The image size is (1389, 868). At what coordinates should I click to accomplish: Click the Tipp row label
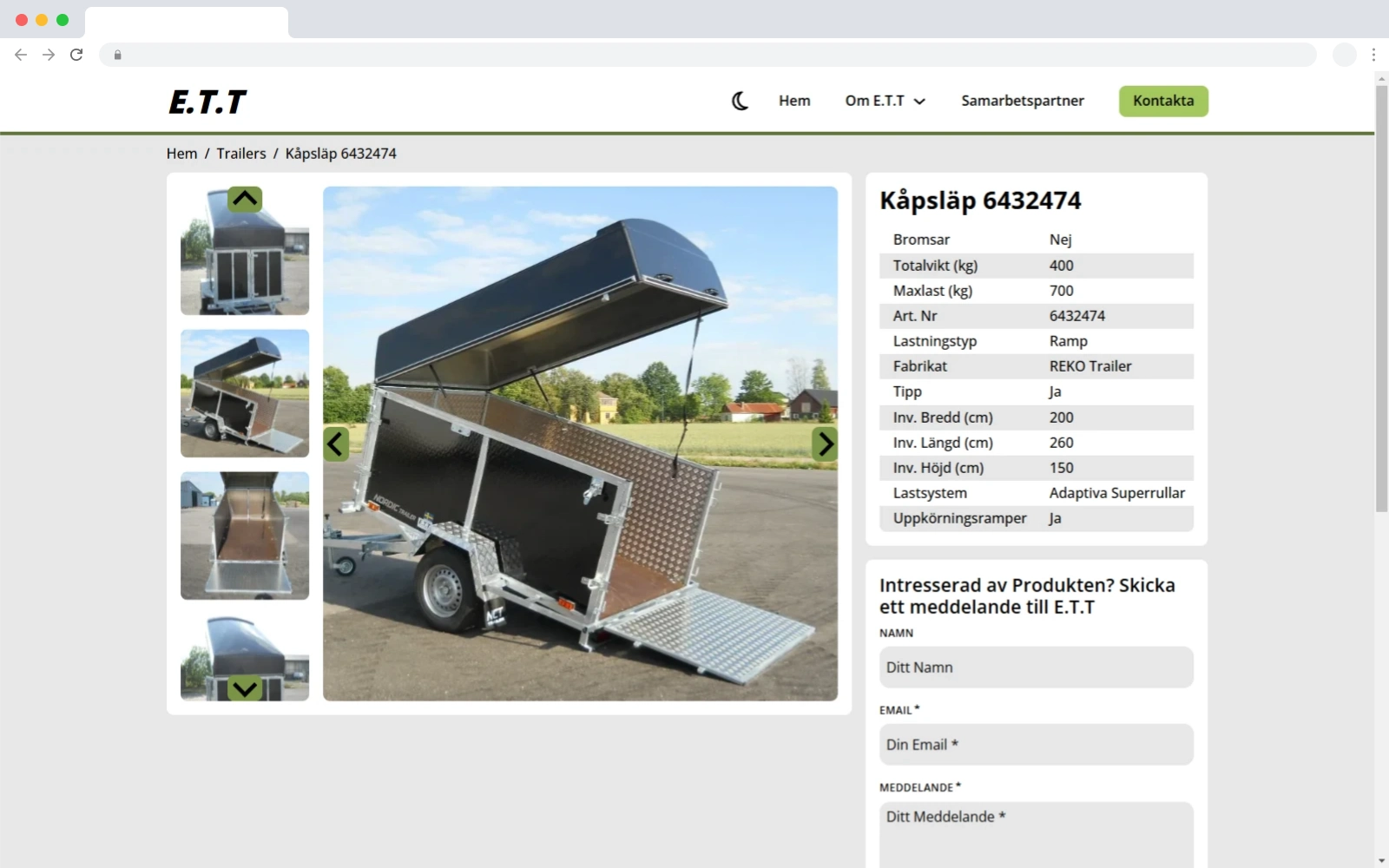click(x=907, y=391)
